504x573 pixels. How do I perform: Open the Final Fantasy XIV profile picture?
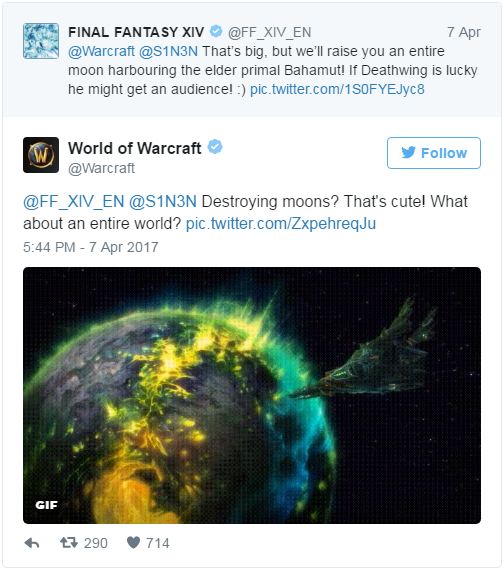(x=41, y=41)
